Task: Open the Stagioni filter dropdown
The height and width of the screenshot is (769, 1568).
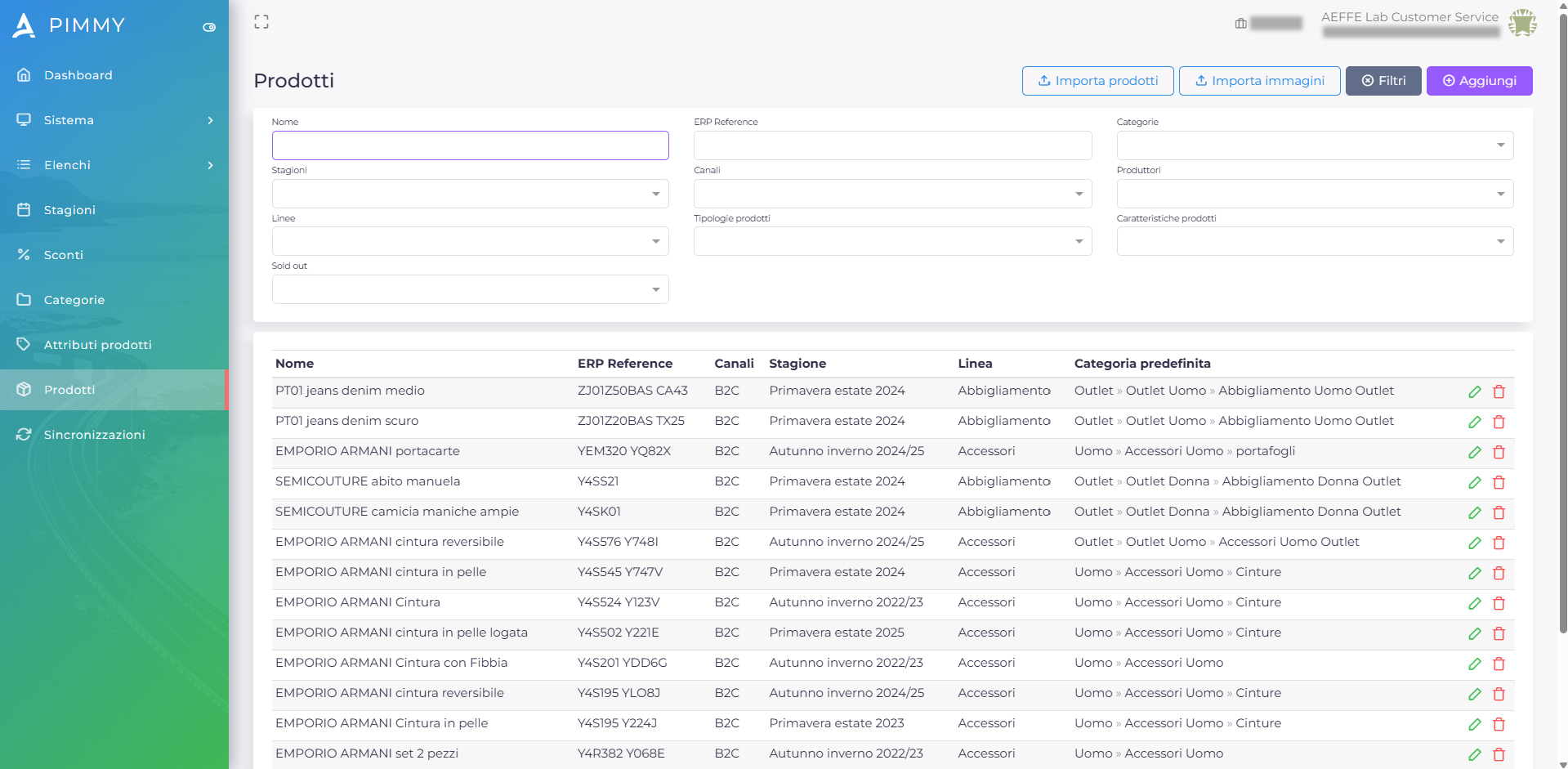Action: click(x=470, y=194)
